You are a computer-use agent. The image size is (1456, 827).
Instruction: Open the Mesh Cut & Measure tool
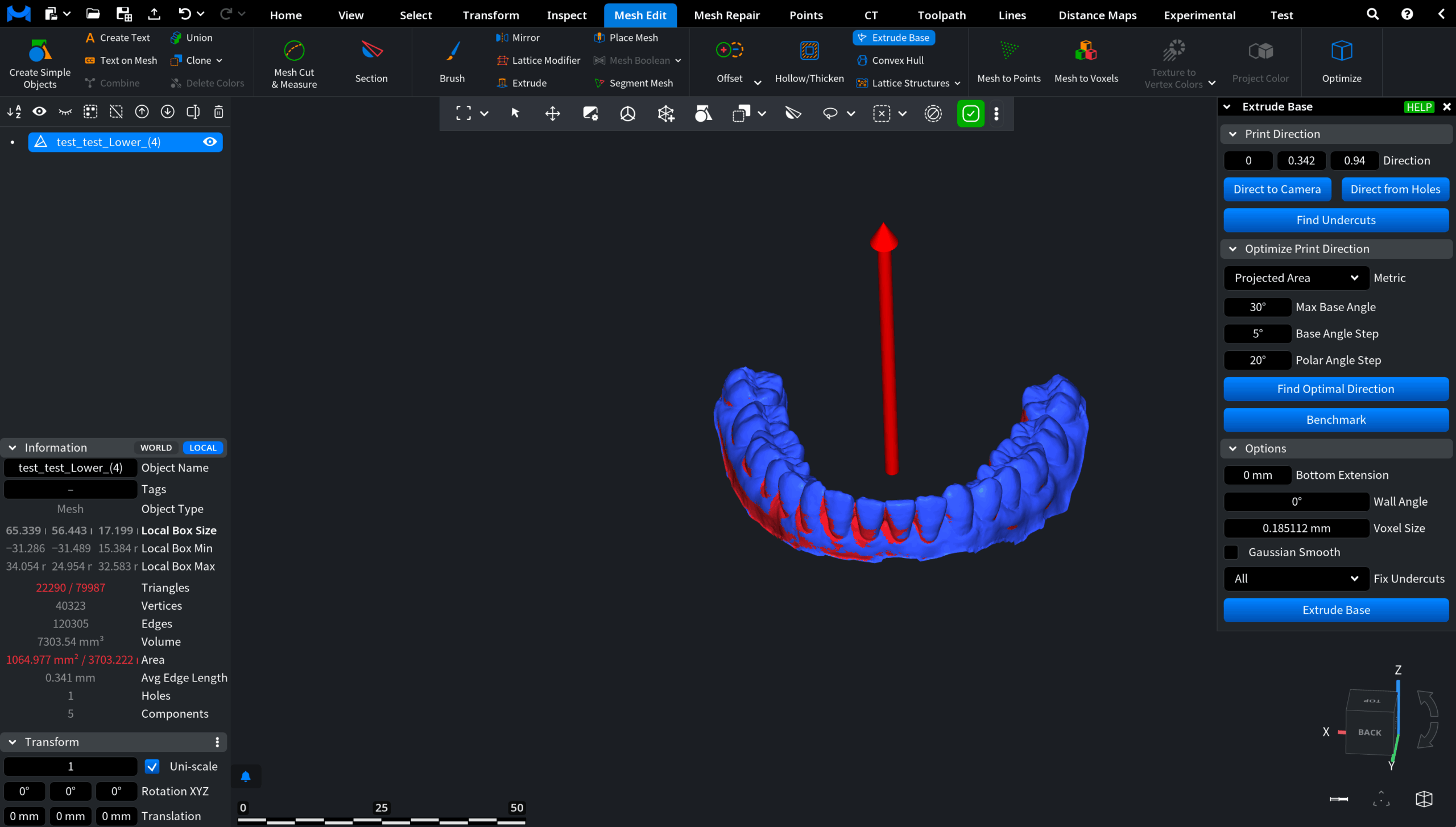pyautogui.click(x=293, y=63)
